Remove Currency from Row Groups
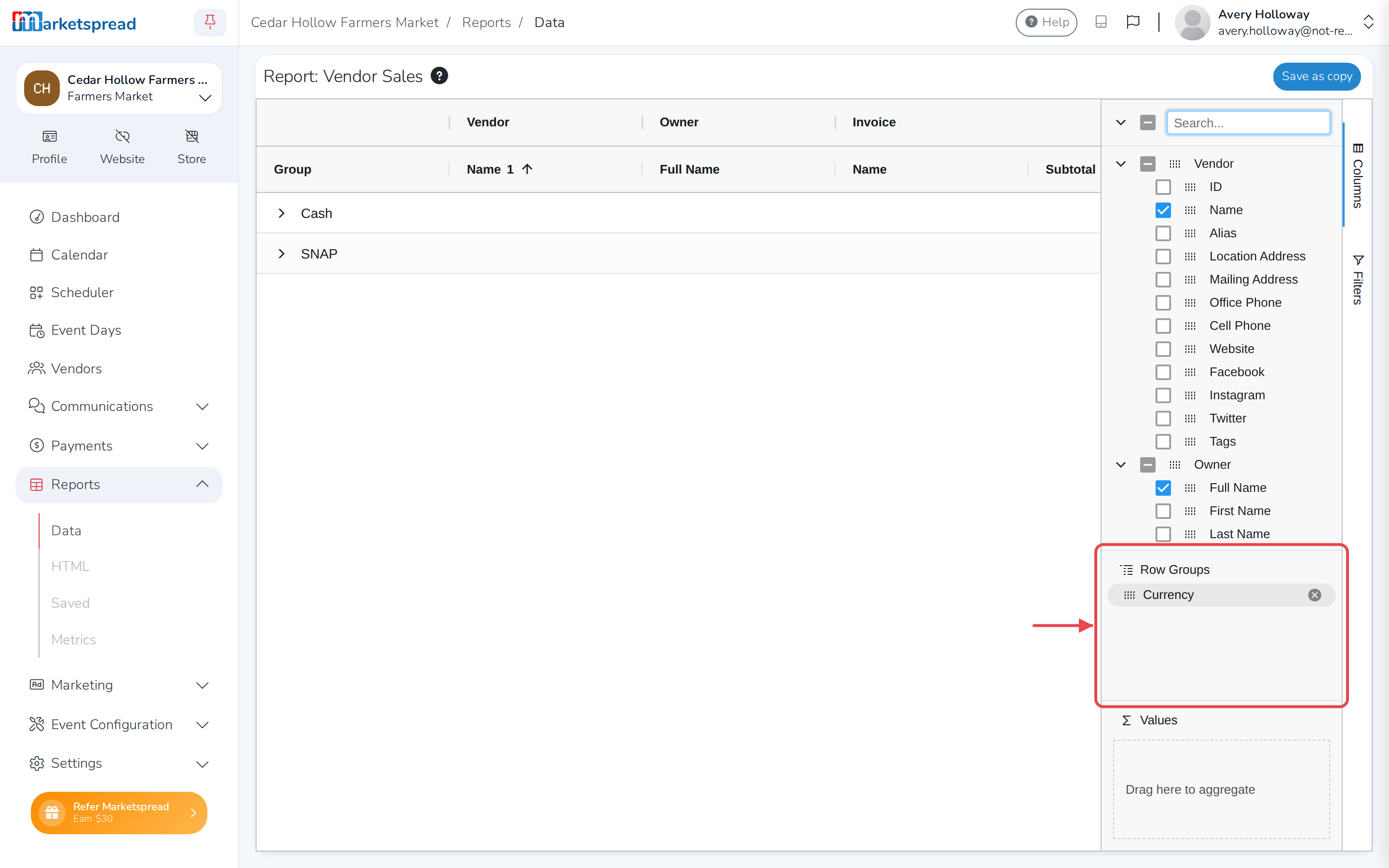Viewport: 1389px width, 868px height. (1314, 595)
